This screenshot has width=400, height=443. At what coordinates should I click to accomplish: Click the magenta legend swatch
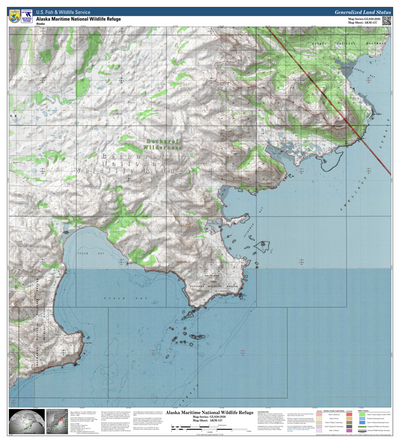tap(349, 431)
